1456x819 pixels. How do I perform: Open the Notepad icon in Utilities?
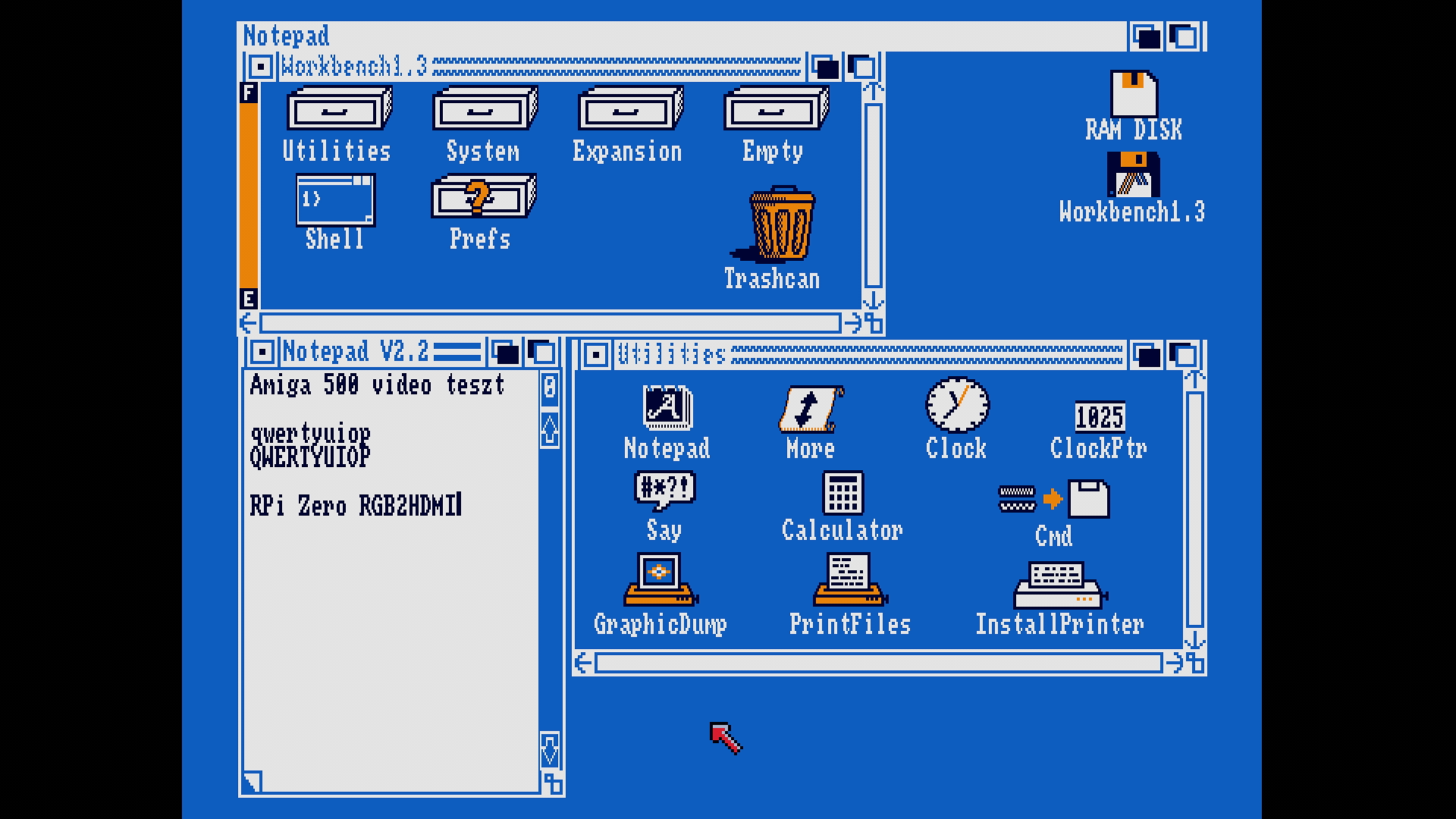667,409
